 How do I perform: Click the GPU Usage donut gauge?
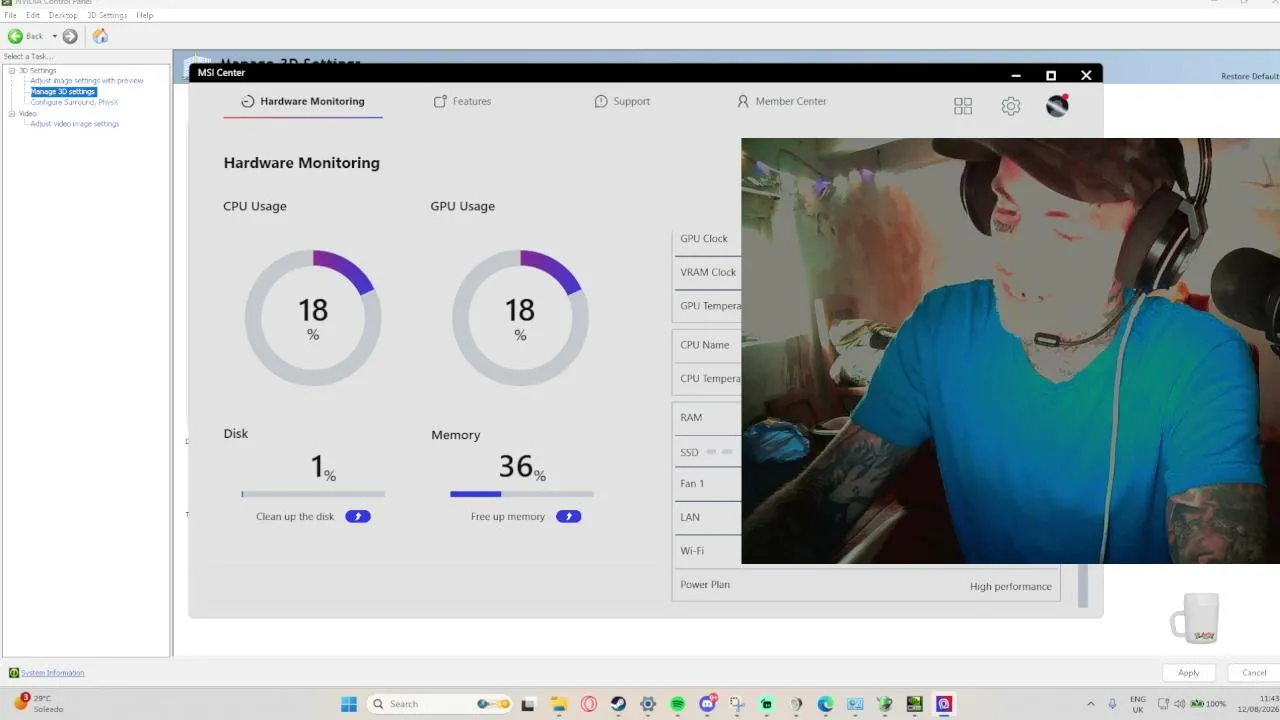tap(520, 318)
